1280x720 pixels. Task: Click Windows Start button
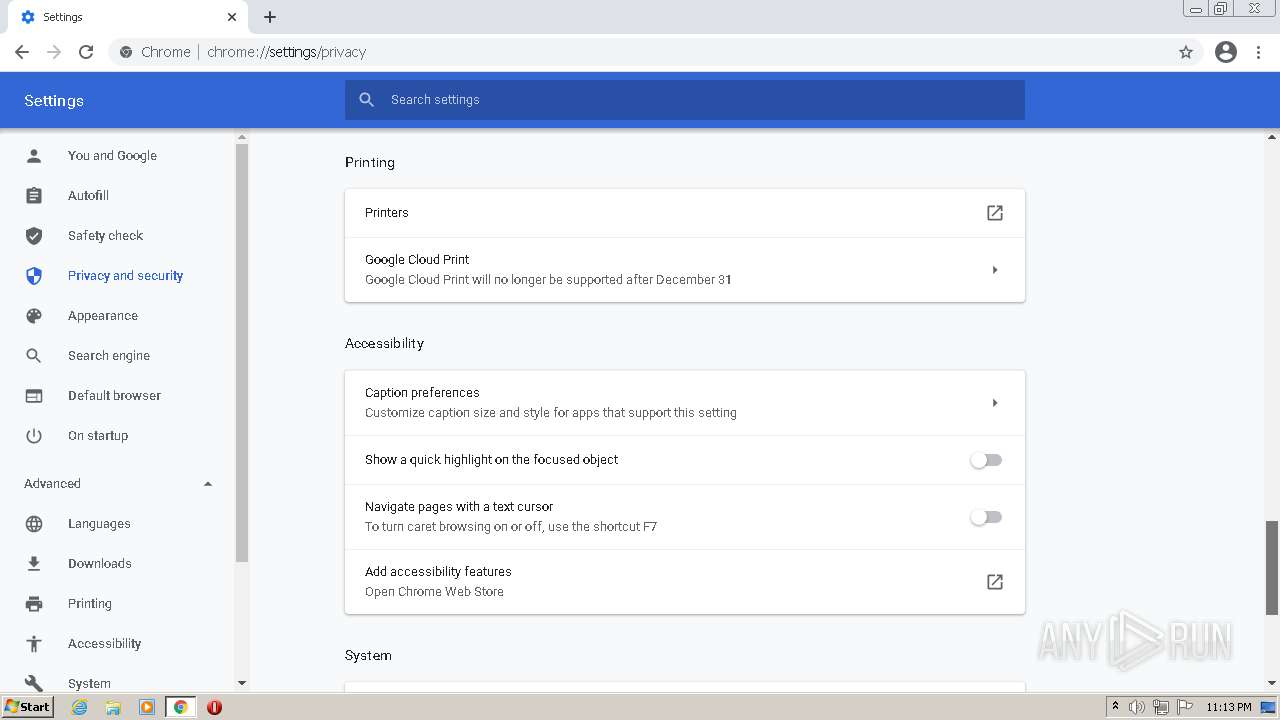[x=28, y=707]
